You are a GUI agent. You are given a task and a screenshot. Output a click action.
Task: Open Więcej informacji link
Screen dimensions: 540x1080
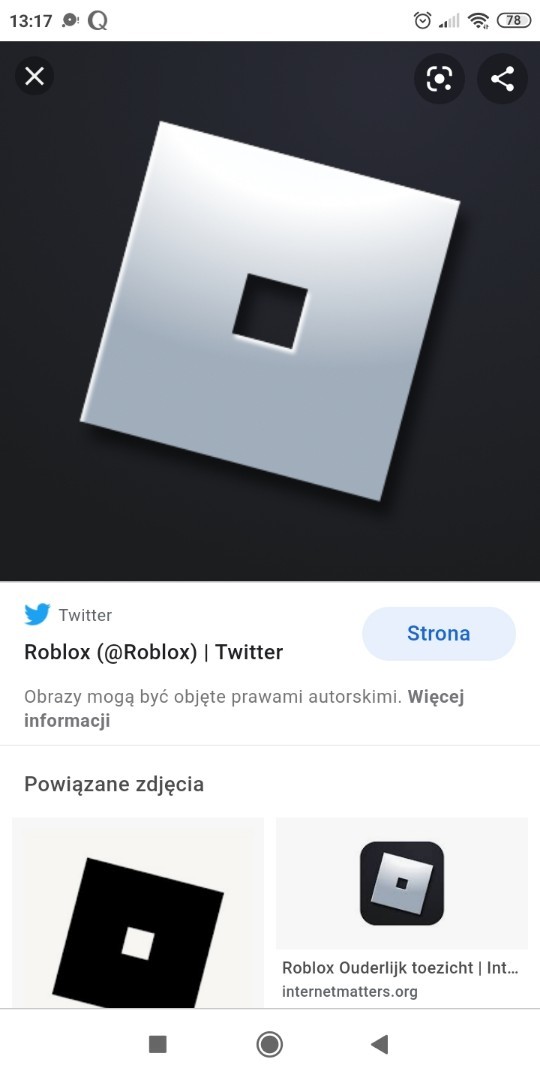click(x=245, y=709)
